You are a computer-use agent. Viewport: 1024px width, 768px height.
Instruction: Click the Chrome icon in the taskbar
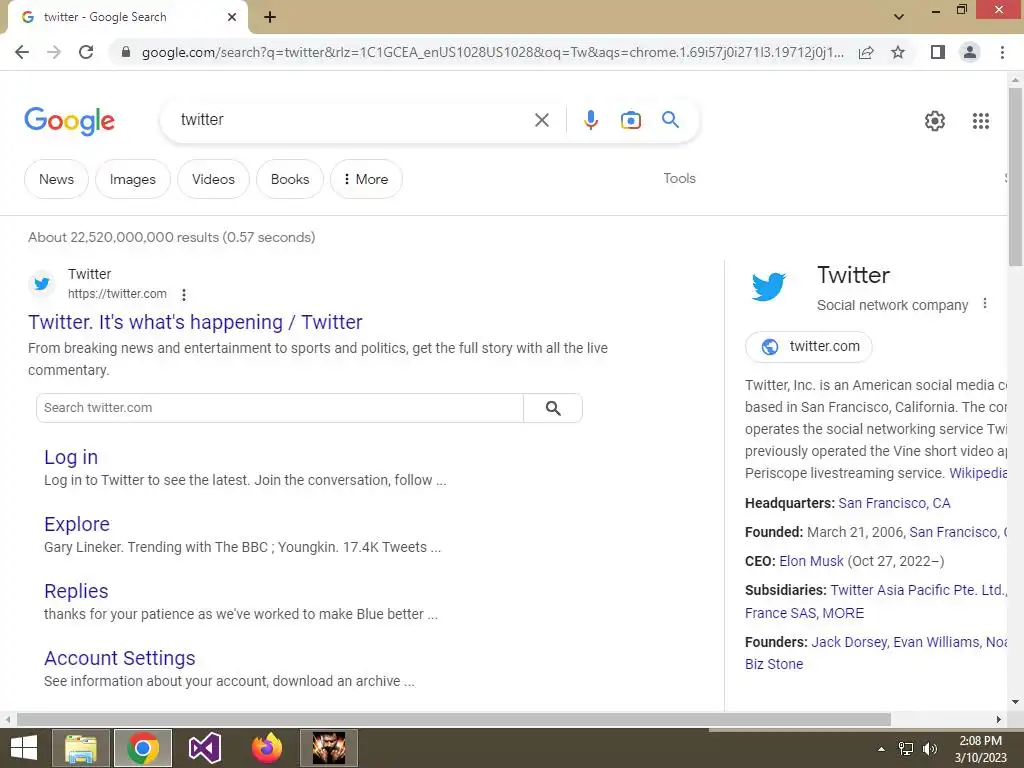click(143, 748)
